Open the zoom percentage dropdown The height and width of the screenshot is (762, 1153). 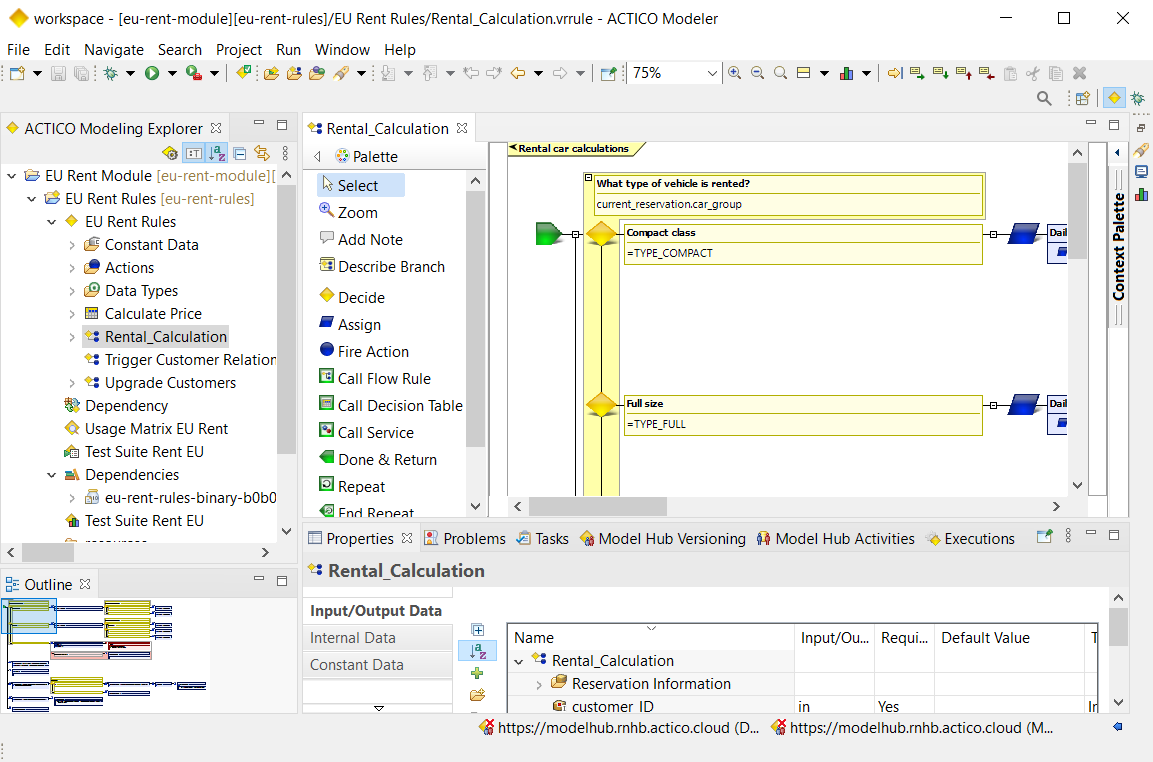pyautogui.click(x=712, y=73)
